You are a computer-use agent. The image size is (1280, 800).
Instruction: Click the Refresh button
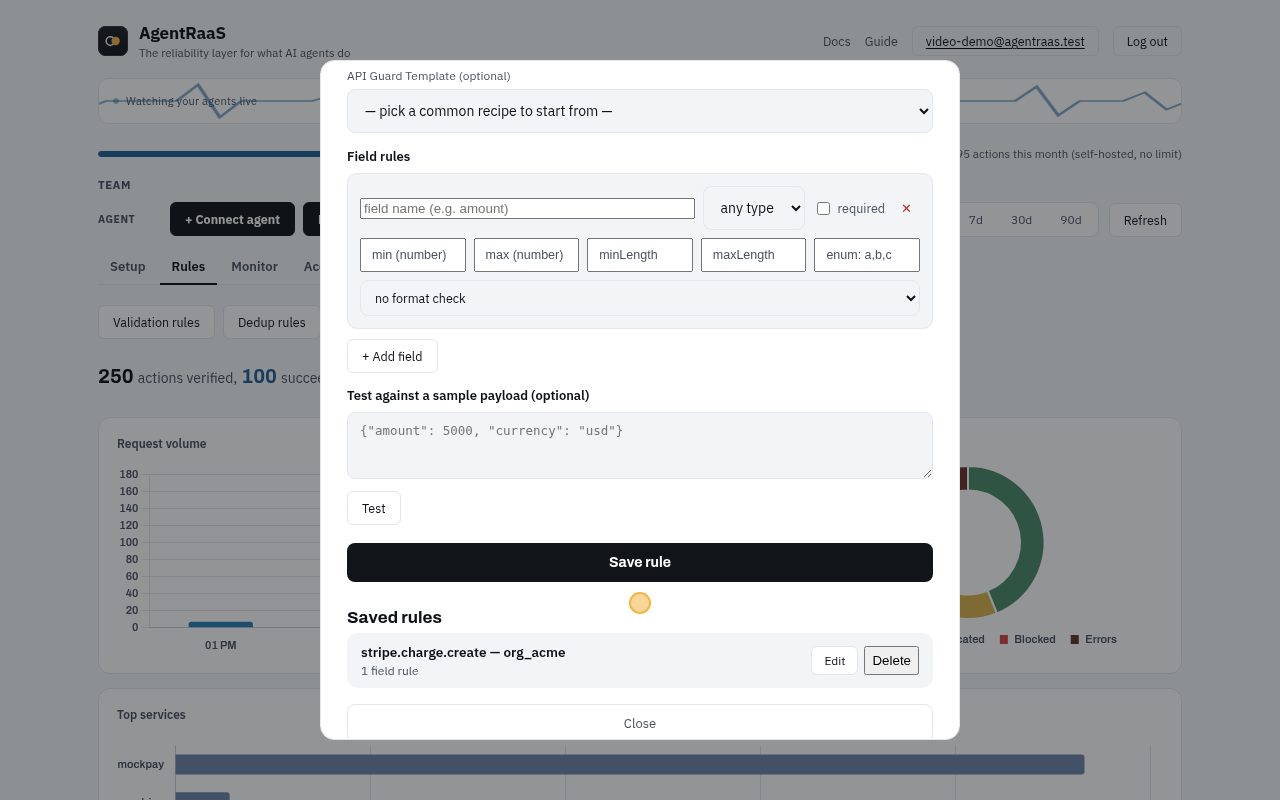1145,220
